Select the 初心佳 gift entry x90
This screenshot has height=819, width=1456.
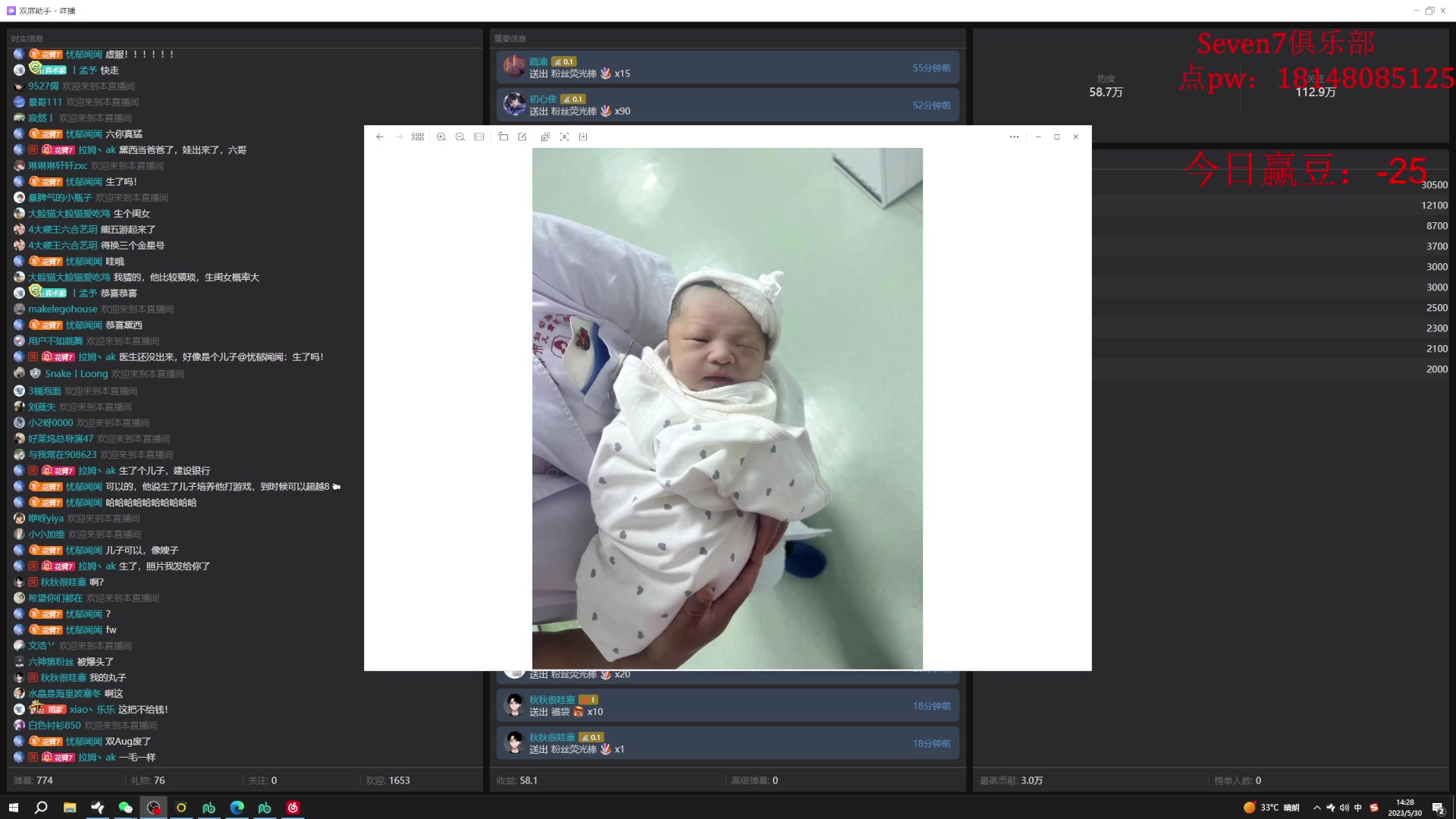click(727, 105)
